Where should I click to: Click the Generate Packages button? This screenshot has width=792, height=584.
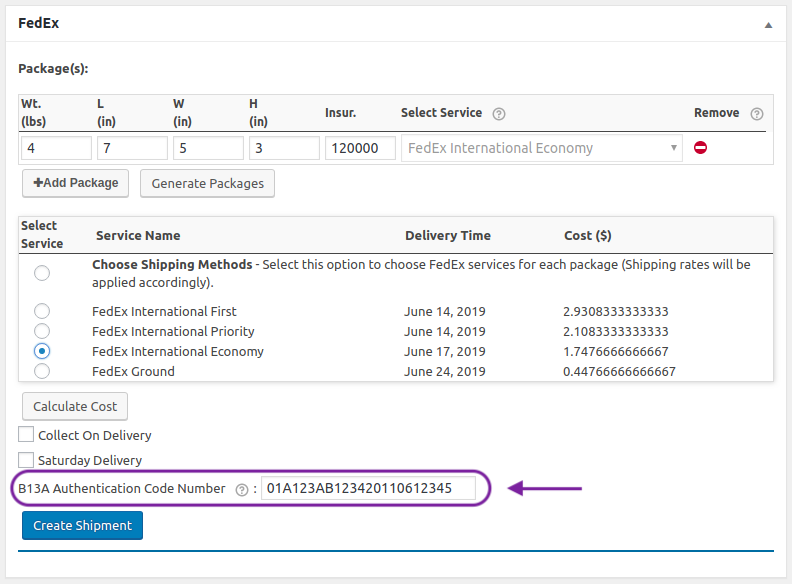click(207, 183)
